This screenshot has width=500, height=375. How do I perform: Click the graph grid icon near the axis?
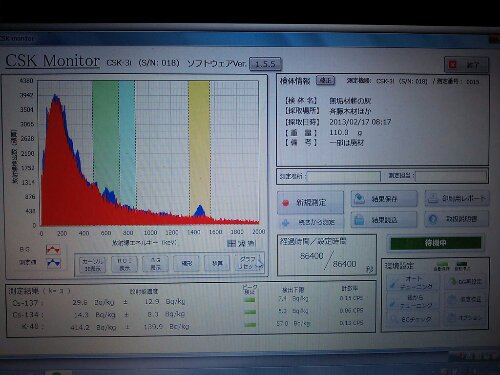[x=232, y=243]
